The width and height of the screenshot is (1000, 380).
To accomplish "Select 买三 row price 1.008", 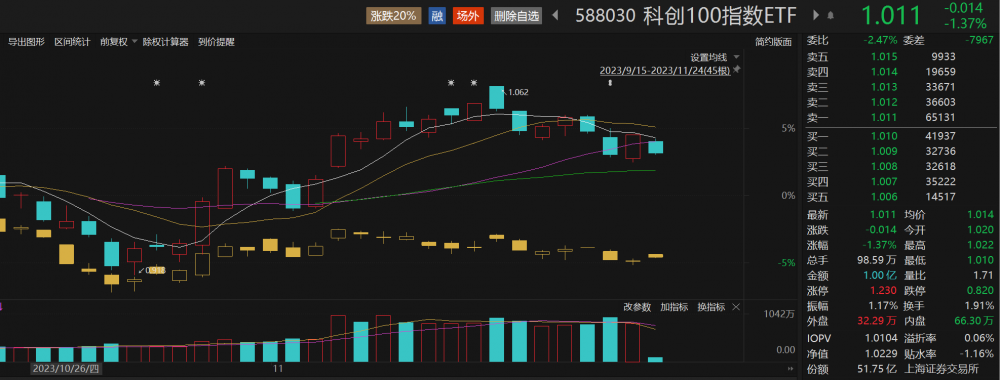I will click(x=884, y=166).
